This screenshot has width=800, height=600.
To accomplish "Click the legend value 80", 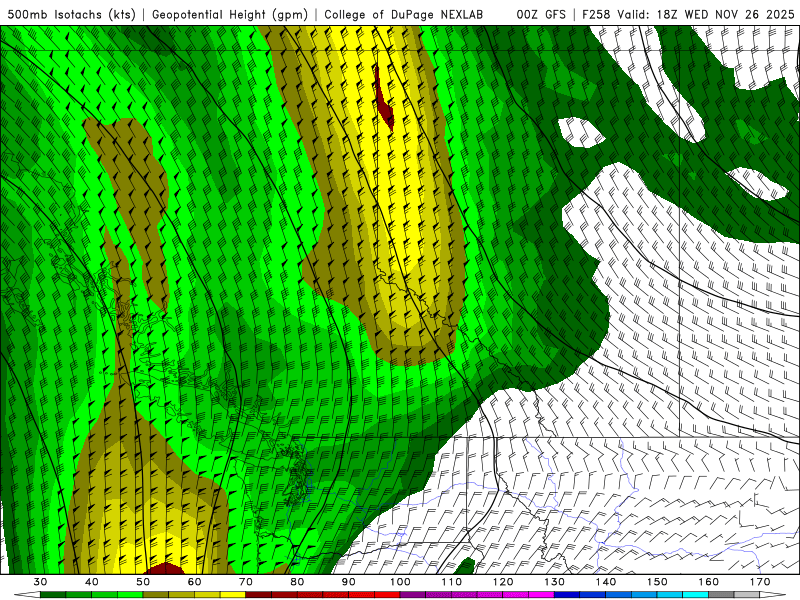I will click(297, 582).
